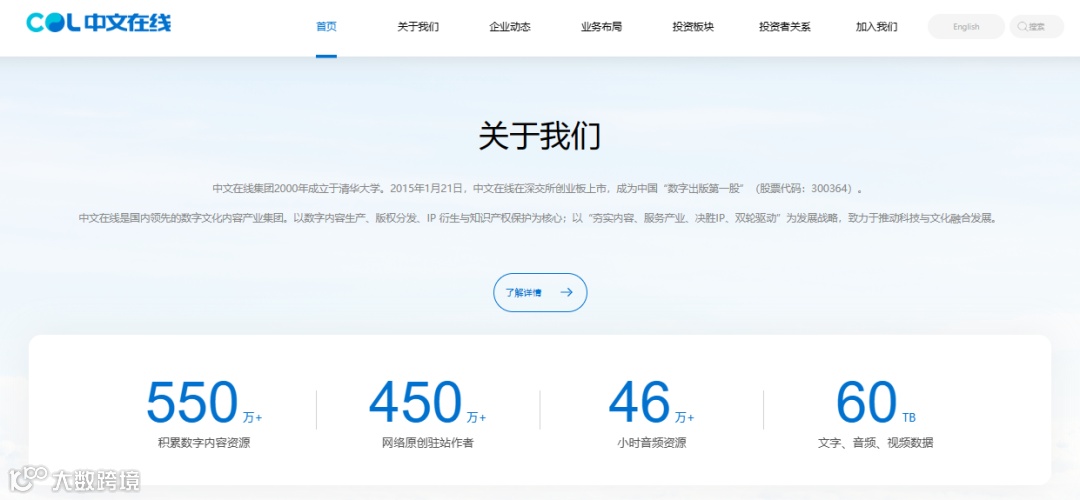Click the paragraph mentioning 股票代码：300364

click(x=538, y=188)
